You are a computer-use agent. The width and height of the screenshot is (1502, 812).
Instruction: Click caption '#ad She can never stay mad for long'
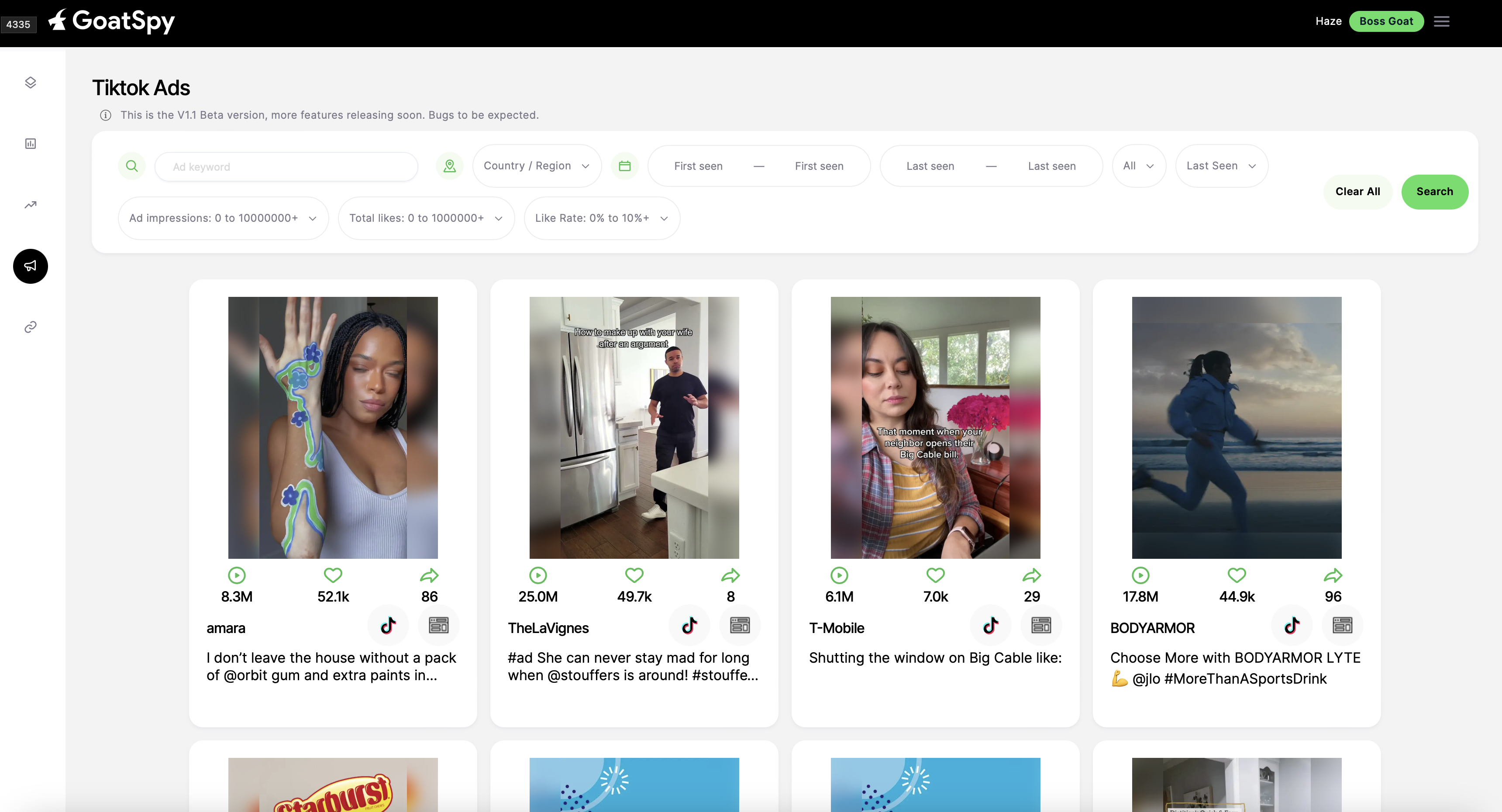[629, 658]
